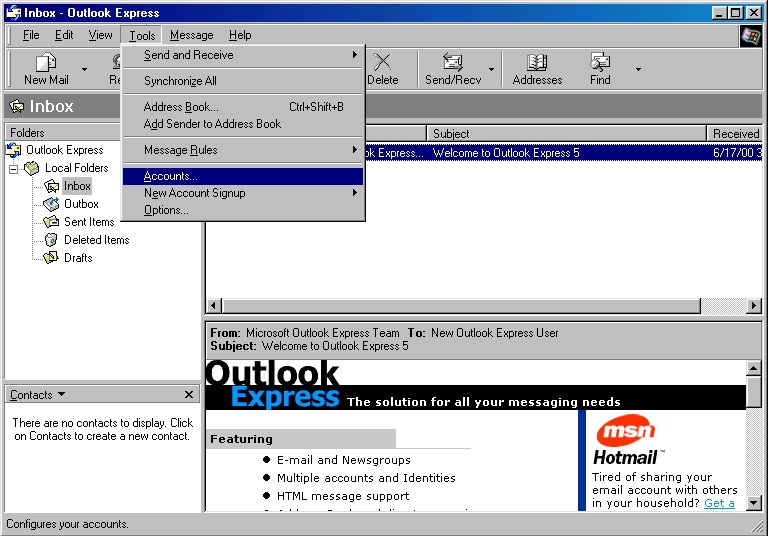
Task: Open the New Mail dropdown arrow
Action: pos(84,69)
